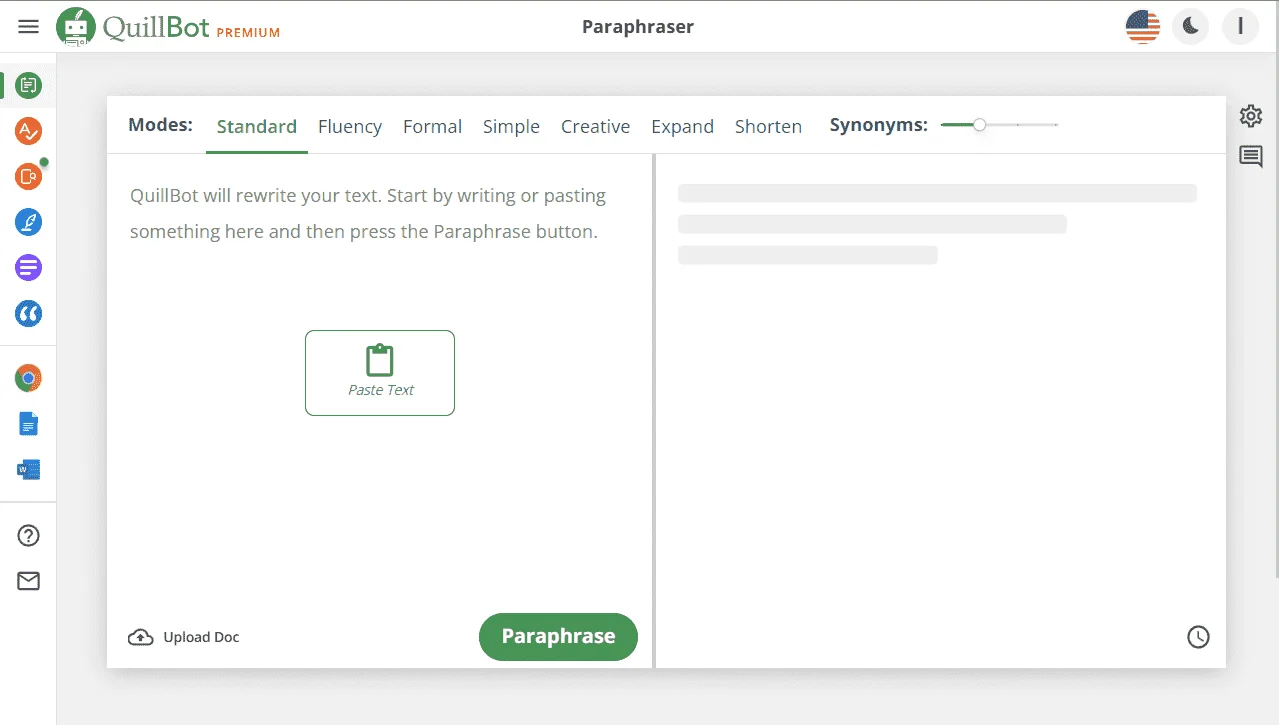Open the Chrome extension icon
Image resolution: width=1279 pixels, height=725 pixels.
coord(29,378)
